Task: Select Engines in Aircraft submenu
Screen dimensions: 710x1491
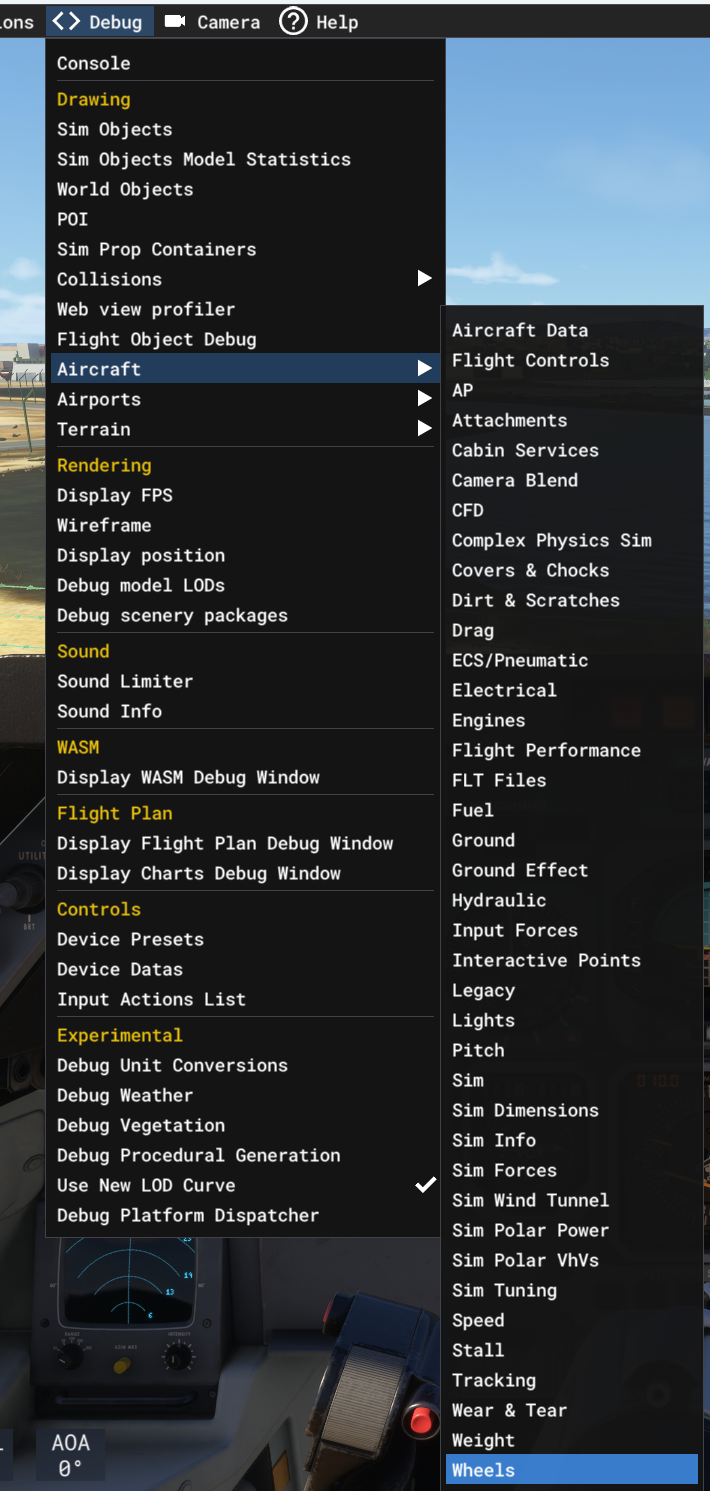Action: [x=488, y=720]
